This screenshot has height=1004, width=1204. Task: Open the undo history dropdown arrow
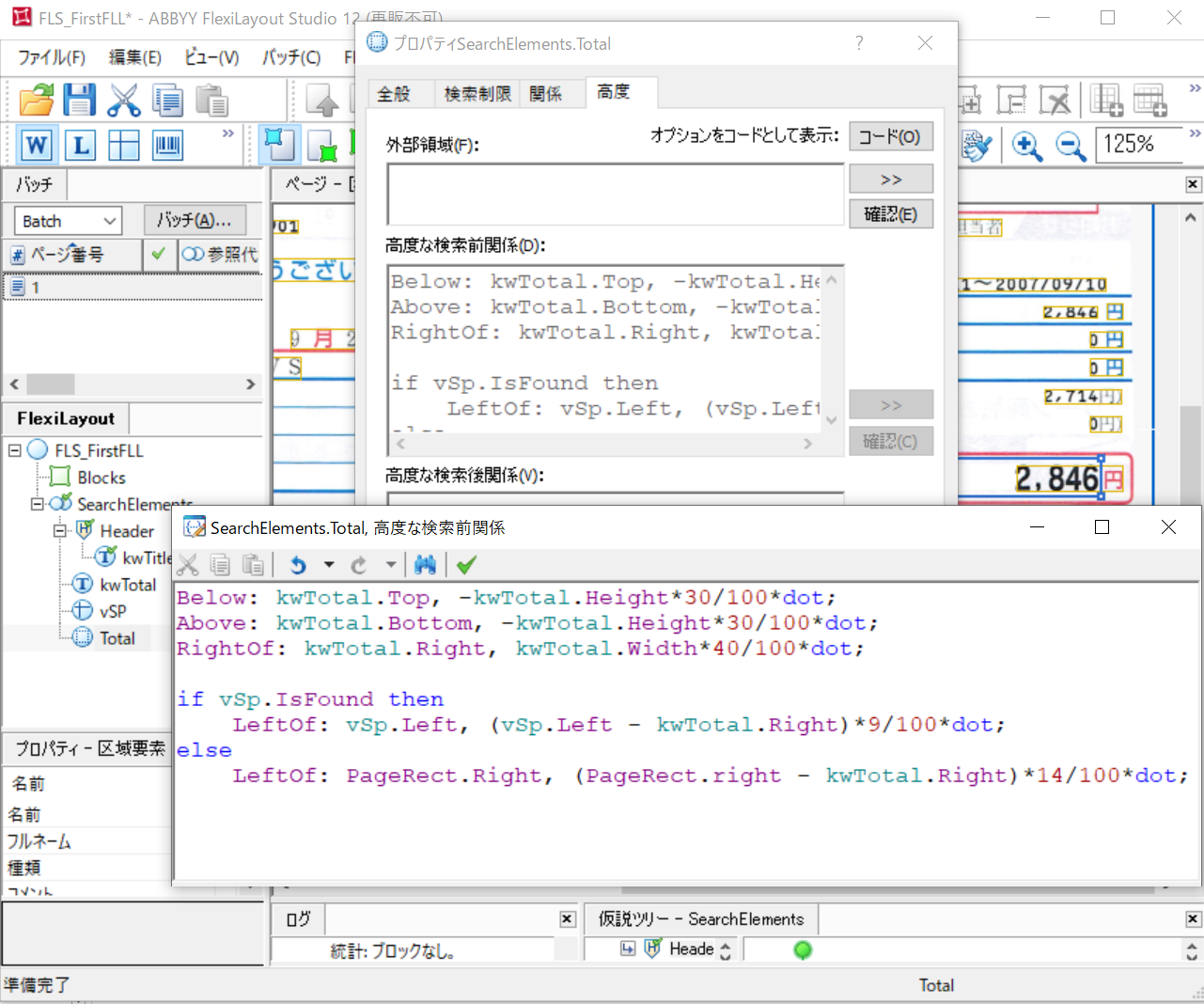[x=328, y=565]
